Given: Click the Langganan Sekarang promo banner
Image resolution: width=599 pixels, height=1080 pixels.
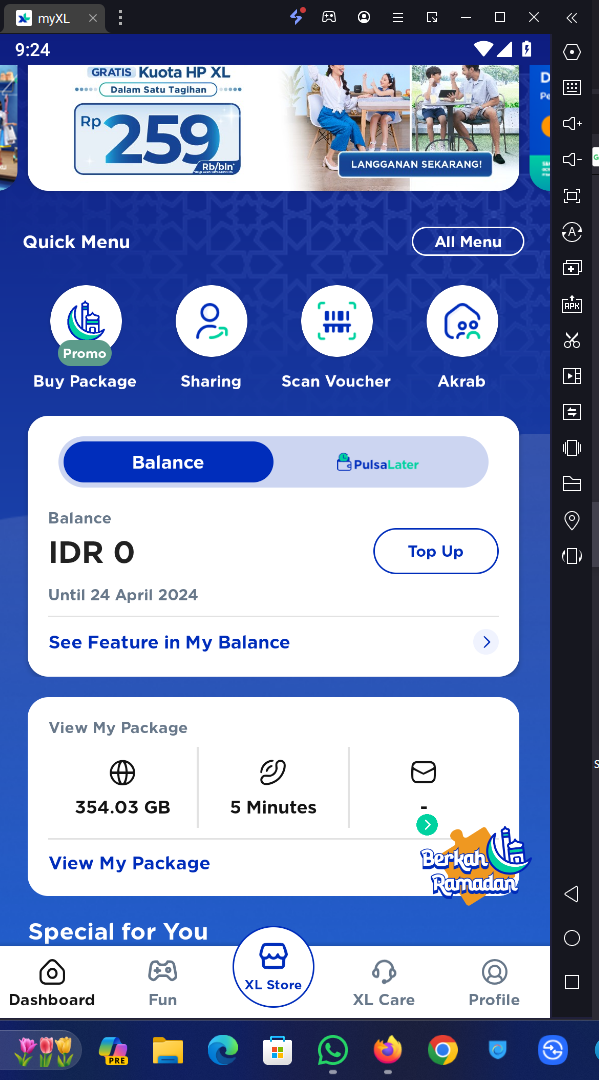Looking at the screenshot, I should click(415, 165).
